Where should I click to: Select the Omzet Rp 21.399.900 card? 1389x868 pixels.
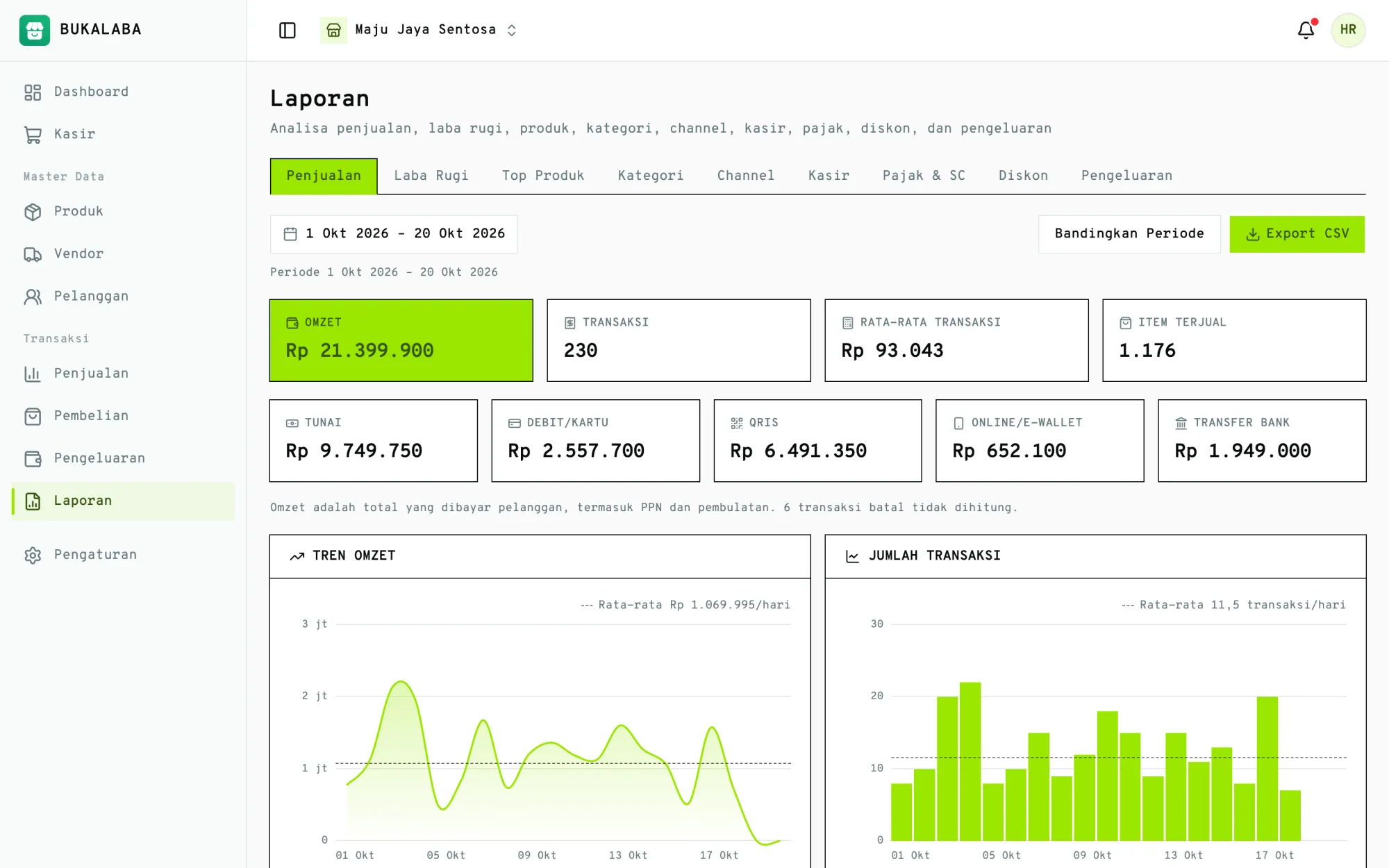point(401,340)
